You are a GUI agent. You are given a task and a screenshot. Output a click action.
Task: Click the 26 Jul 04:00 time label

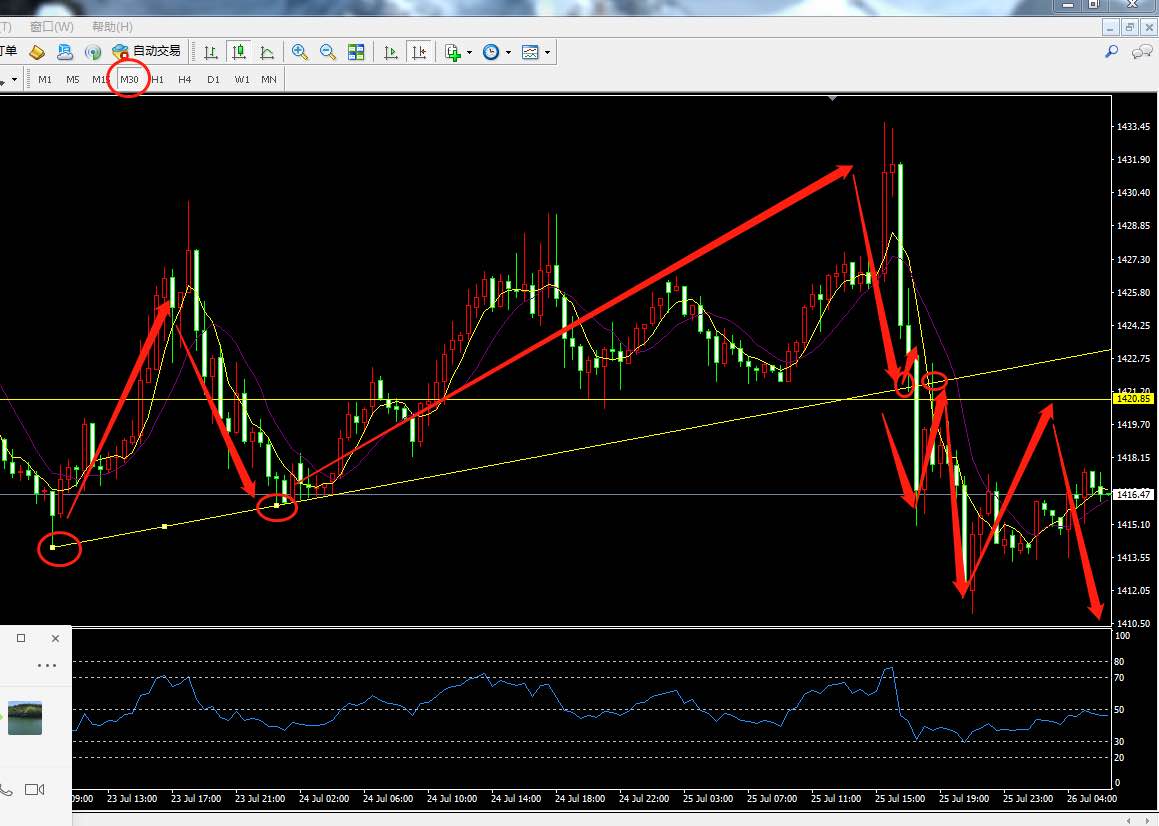[1092, 799]
